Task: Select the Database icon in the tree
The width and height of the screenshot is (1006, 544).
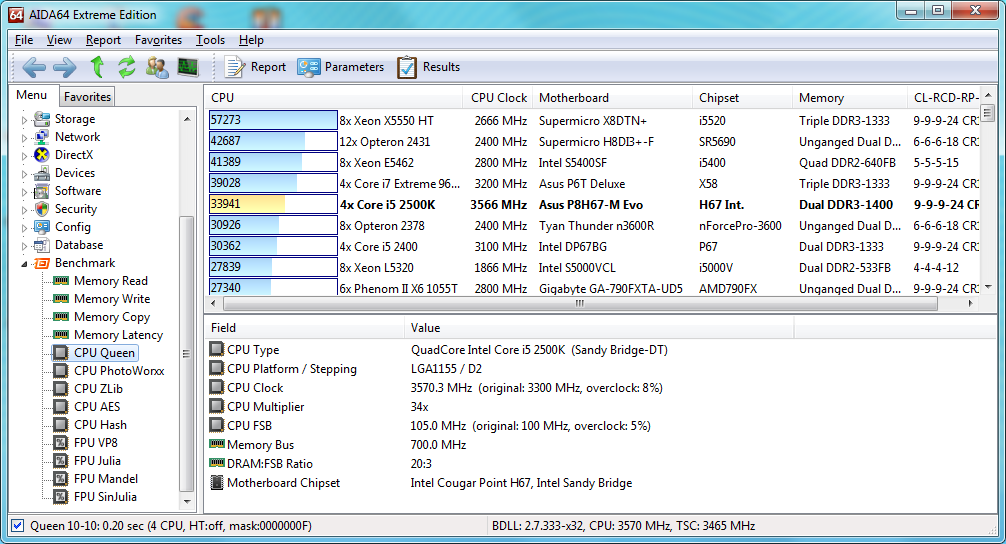Action: pos(42,244)
